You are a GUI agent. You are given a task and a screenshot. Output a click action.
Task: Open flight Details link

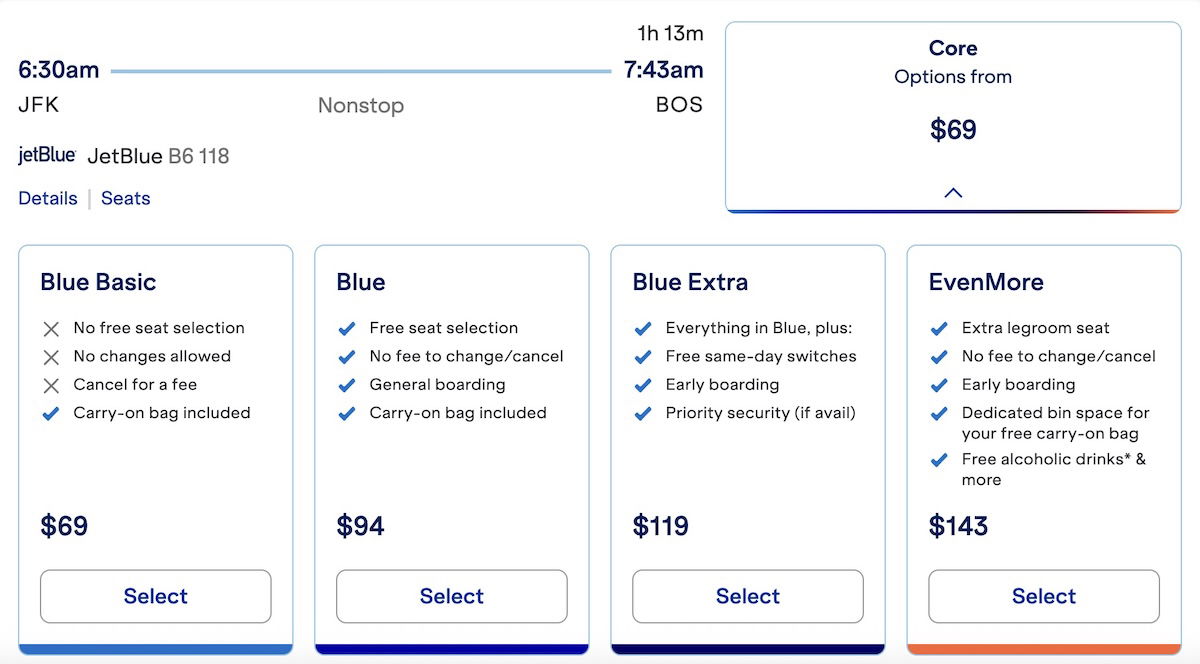pyautogui.click(x=48, y=198)
